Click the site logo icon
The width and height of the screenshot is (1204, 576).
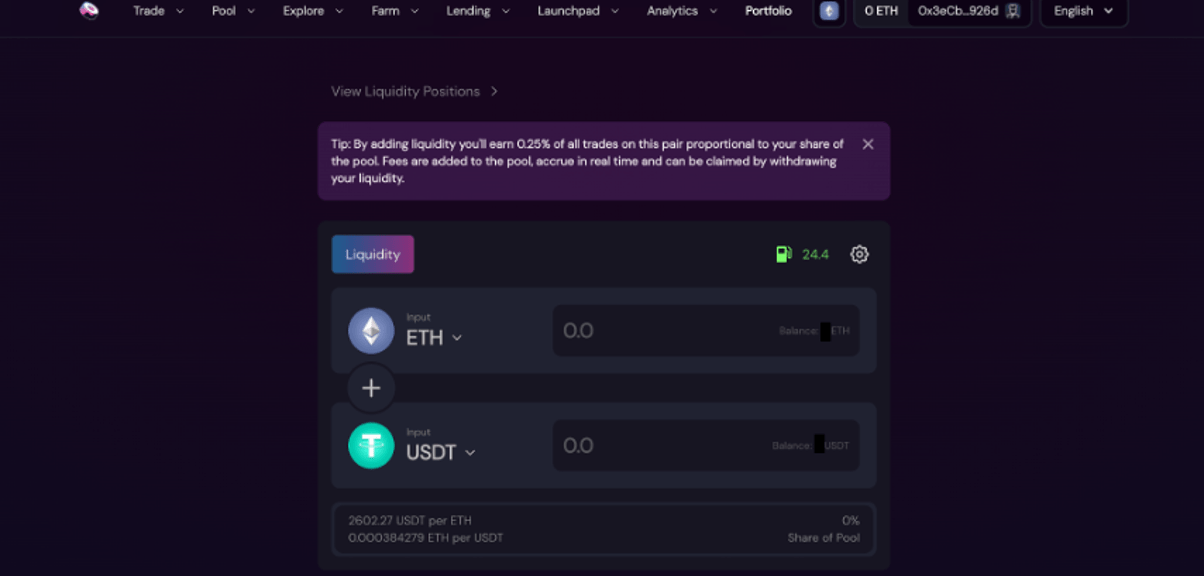[89, 11]
